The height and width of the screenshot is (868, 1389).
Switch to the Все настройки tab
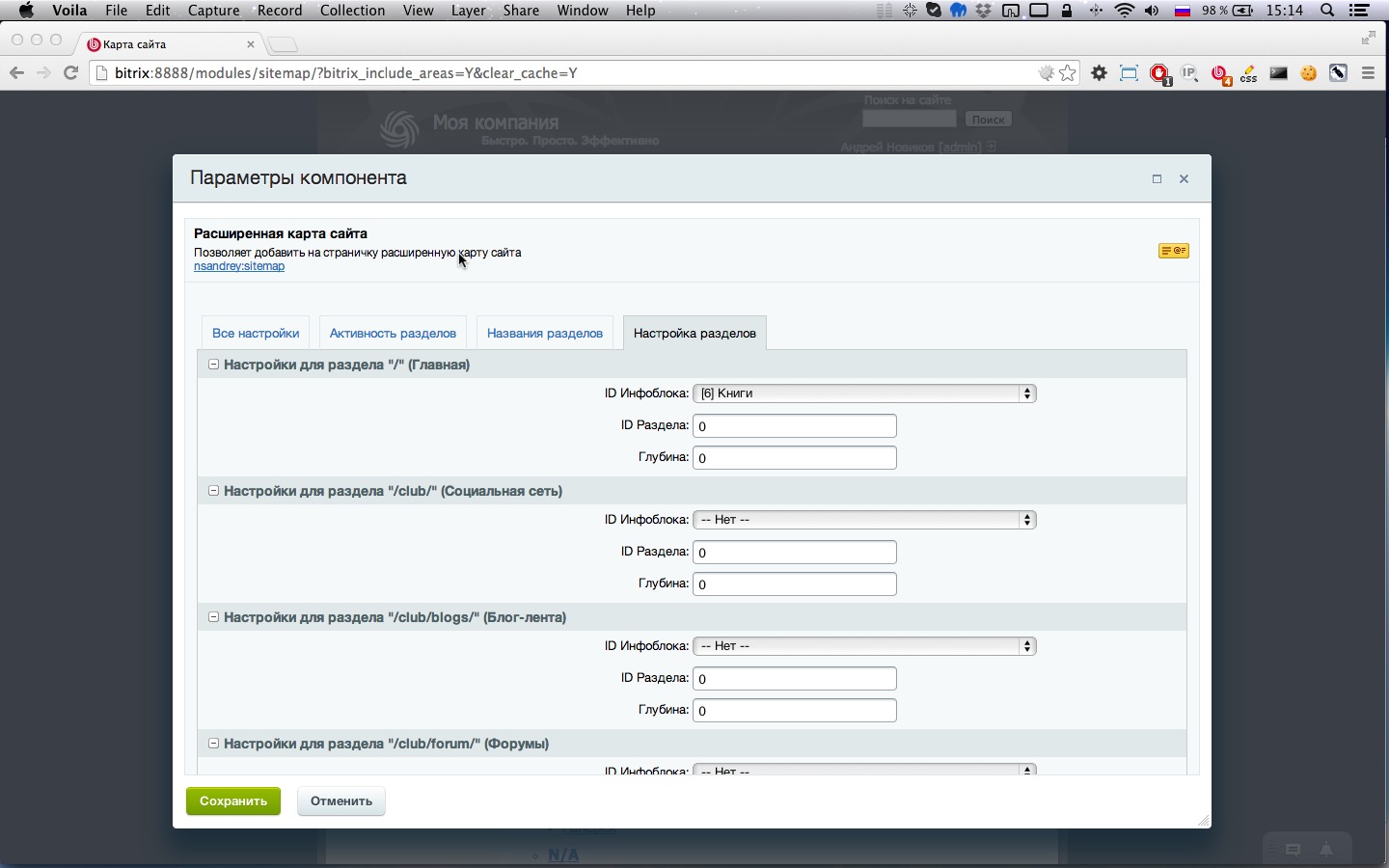click(x=256, y=334)
